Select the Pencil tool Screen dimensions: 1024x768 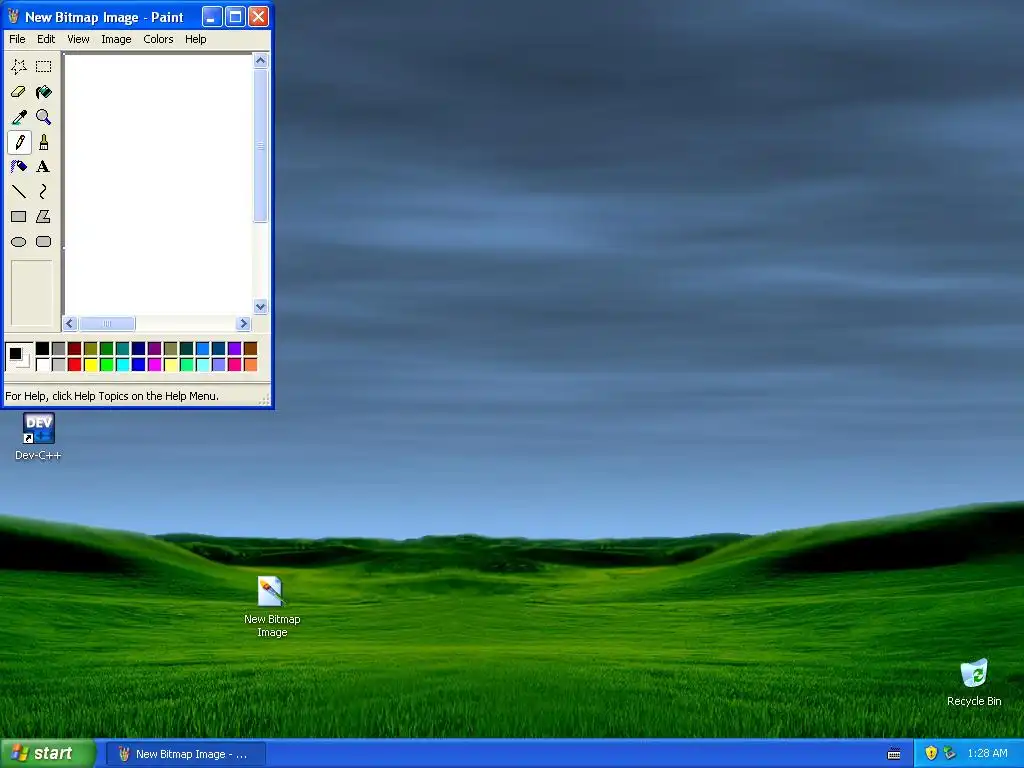pyautogui.click(x=19, y=142)
